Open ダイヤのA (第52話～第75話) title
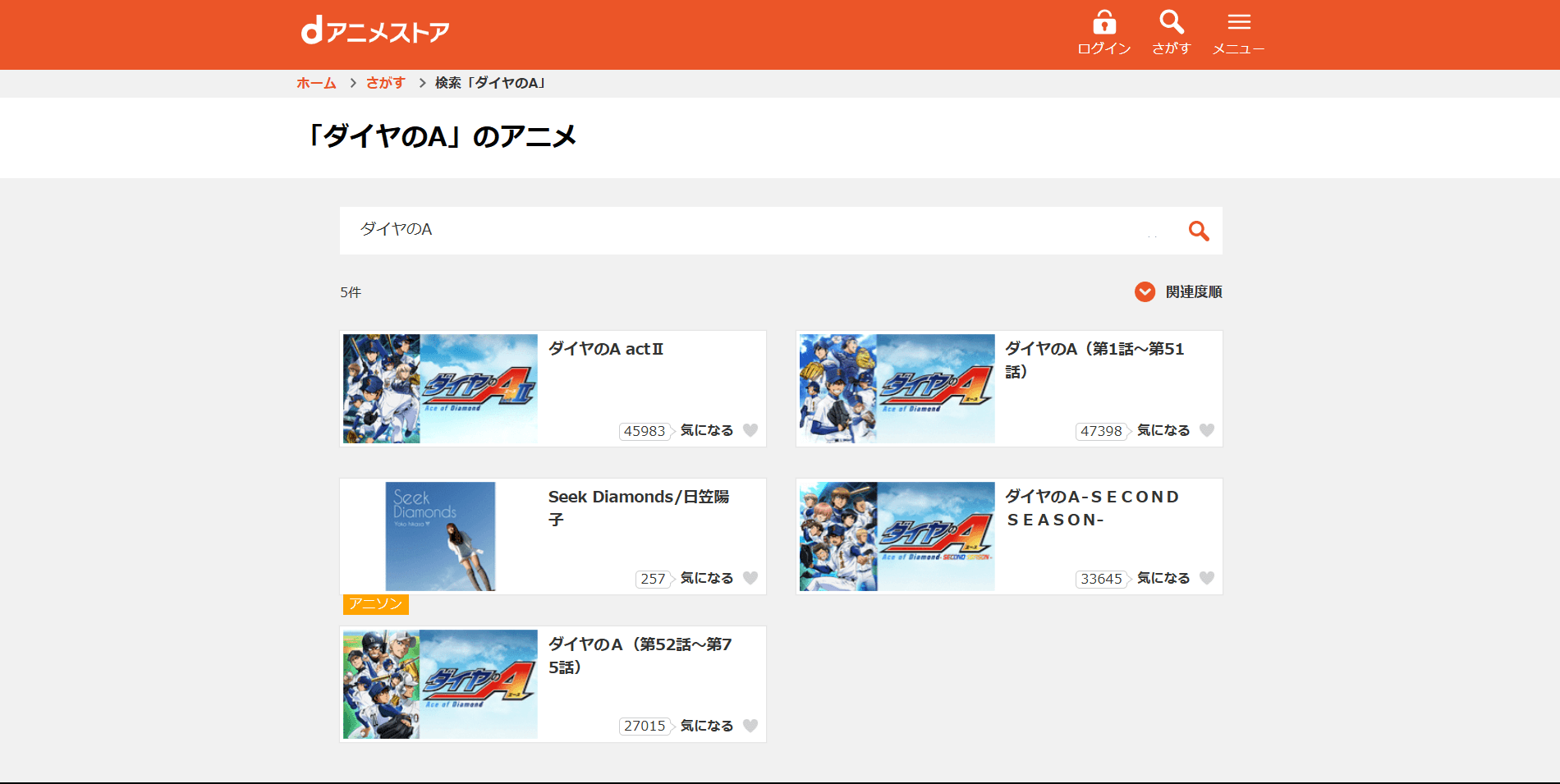Viewport: 1560px width, 784px height. pyautogui.click(x=640, y=655)
